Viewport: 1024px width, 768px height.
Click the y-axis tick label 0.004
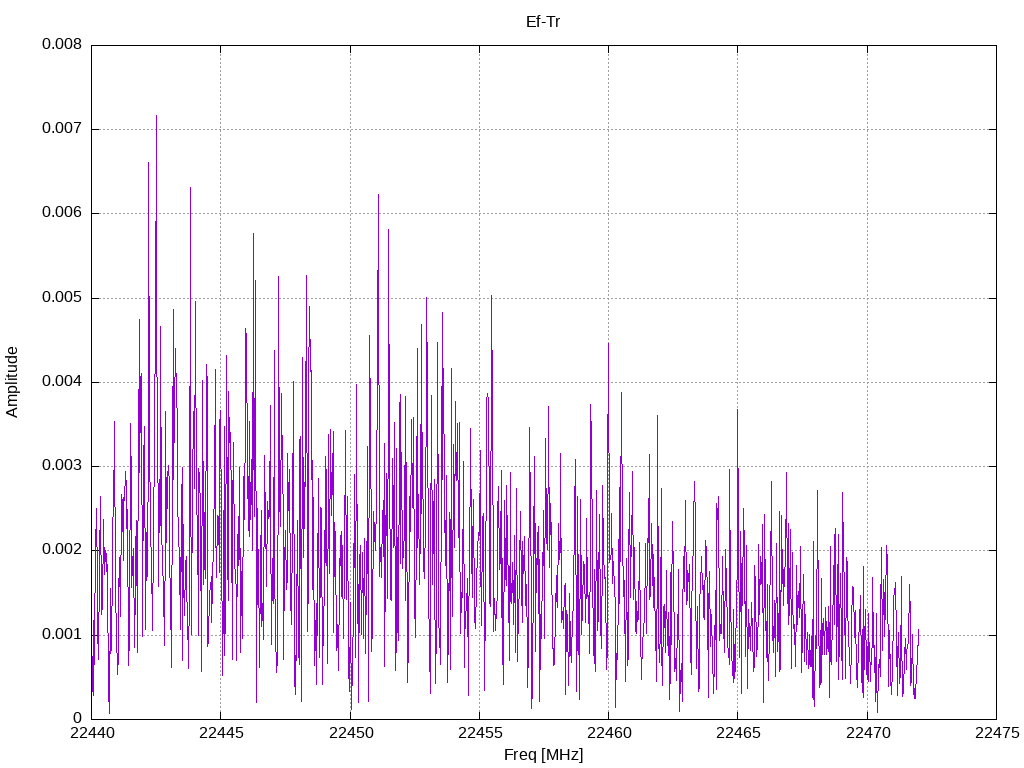[x=62, y=382]
